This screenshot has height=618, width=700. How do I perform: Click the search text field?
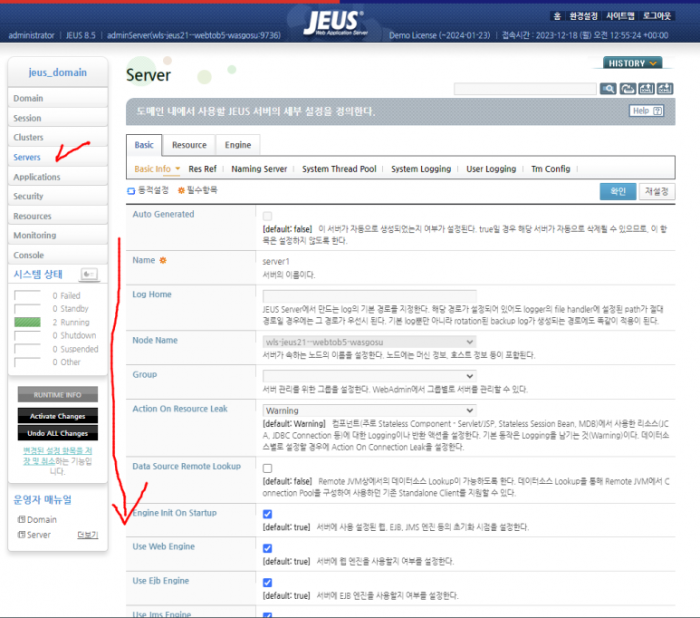click(525, 89)
